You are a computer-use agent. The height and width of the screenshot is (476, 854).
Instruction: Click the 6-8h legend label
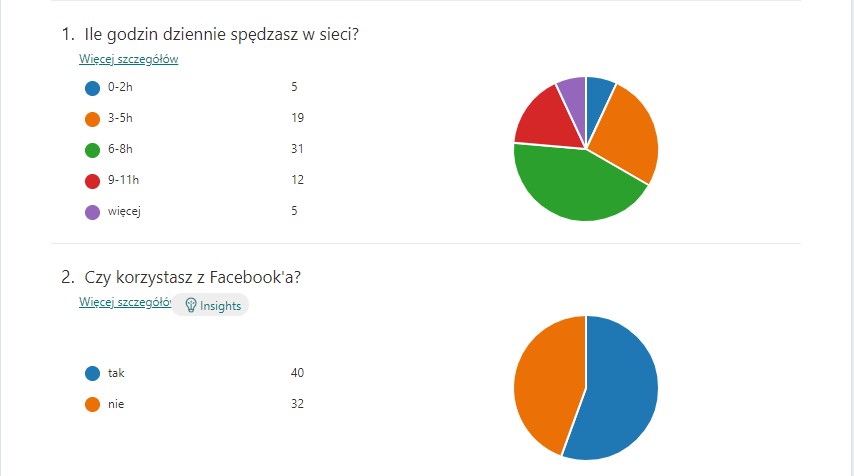click(x=120, y=149)
